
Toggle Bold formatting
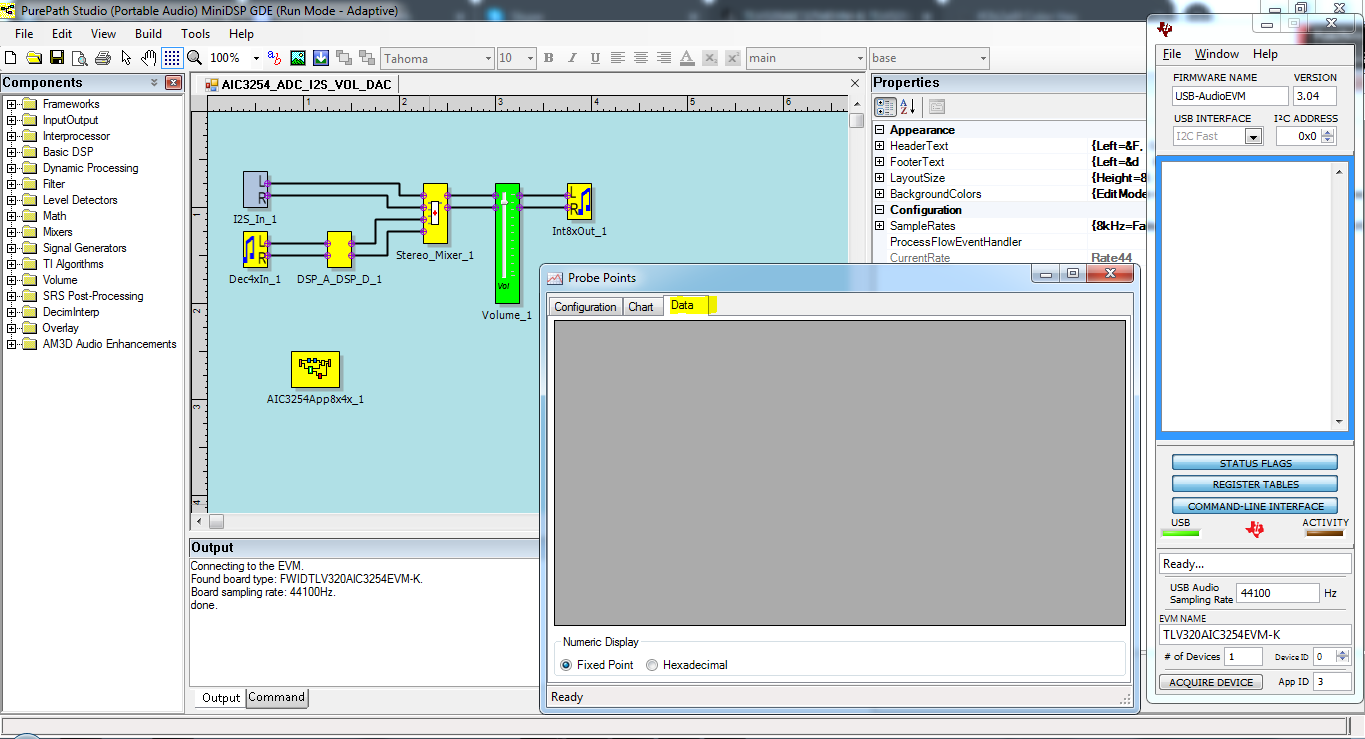tap(548, 58)
